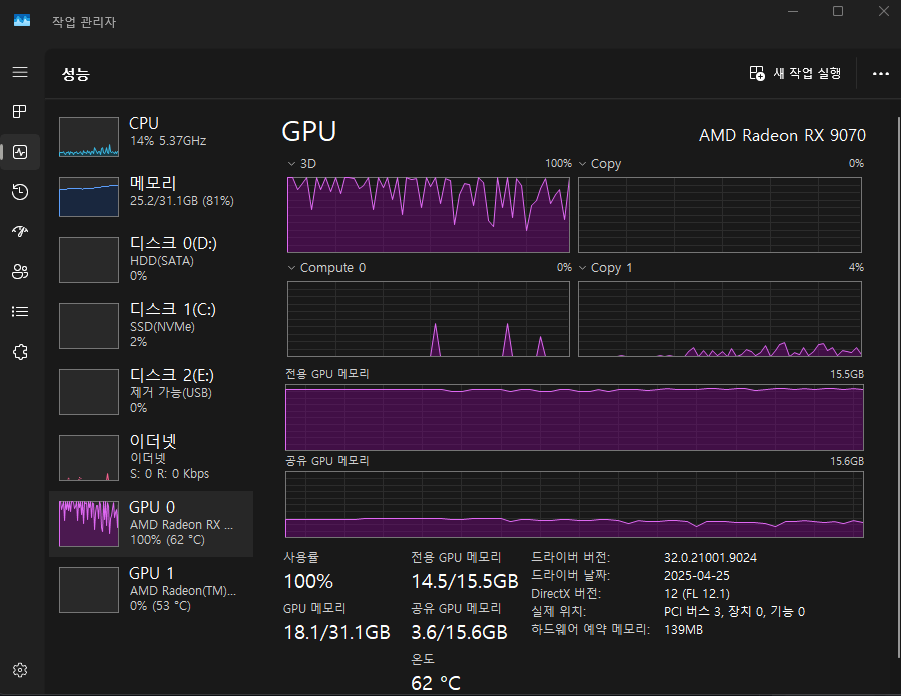Viewport: 901px width, 696px height.
Task: Click the driver date 2025-04-25
Action: click(696, 575)
